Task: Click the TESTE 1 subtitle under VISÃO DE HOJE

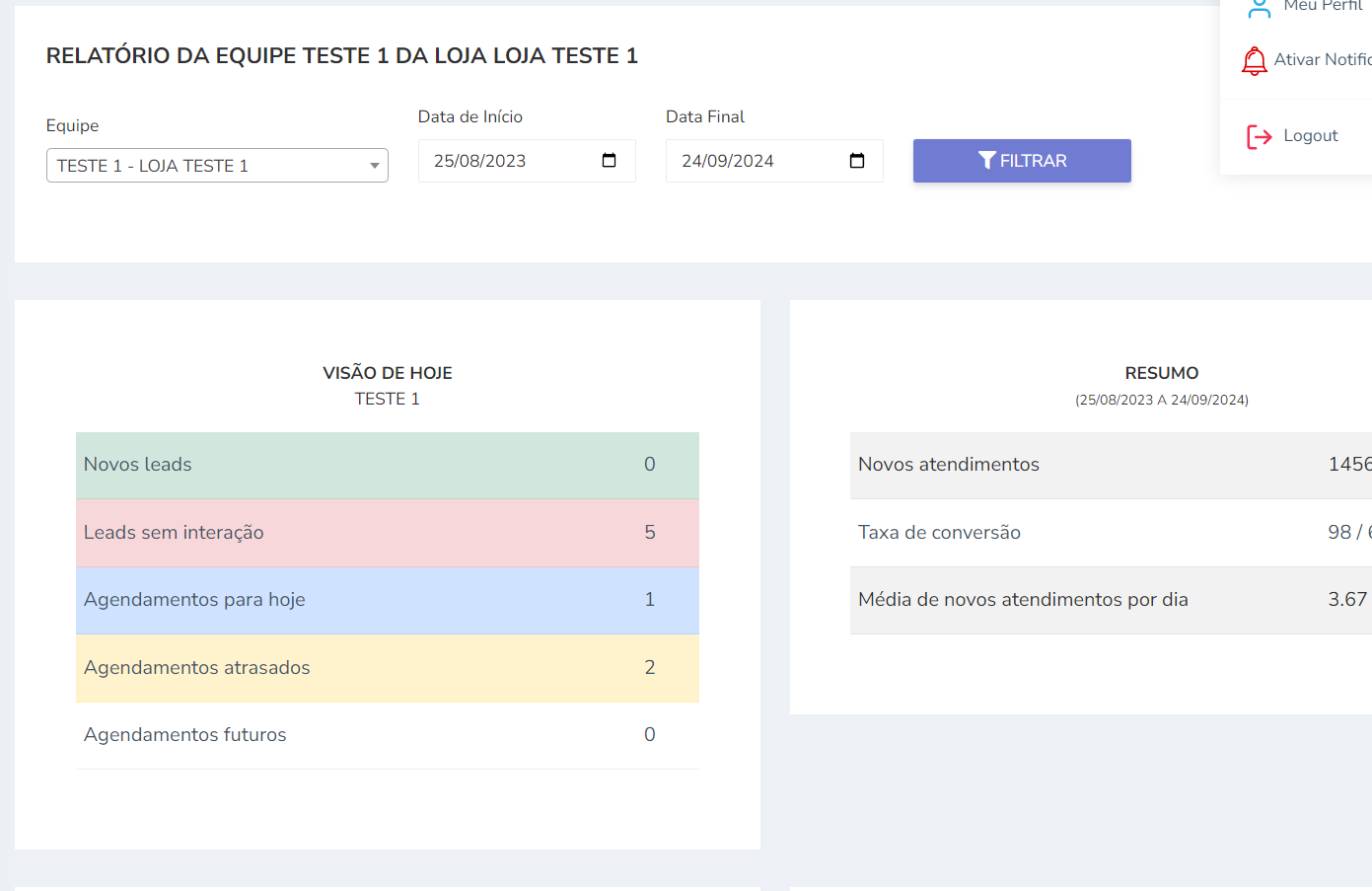Action: 388,399
